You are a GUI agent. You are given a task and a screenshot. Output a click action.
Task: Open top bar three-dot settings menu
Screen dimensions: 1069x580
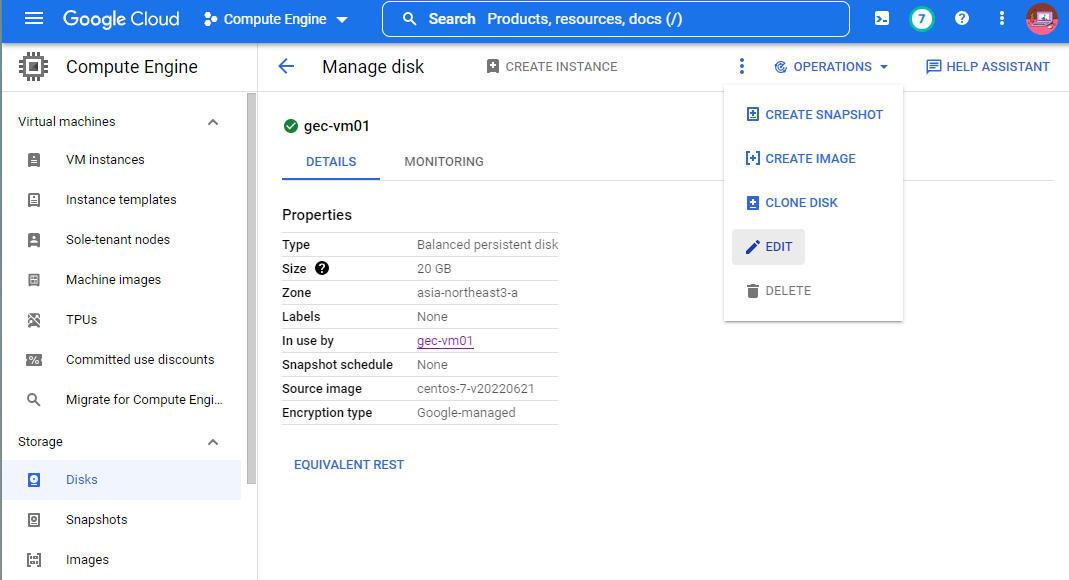[1002, 18]
